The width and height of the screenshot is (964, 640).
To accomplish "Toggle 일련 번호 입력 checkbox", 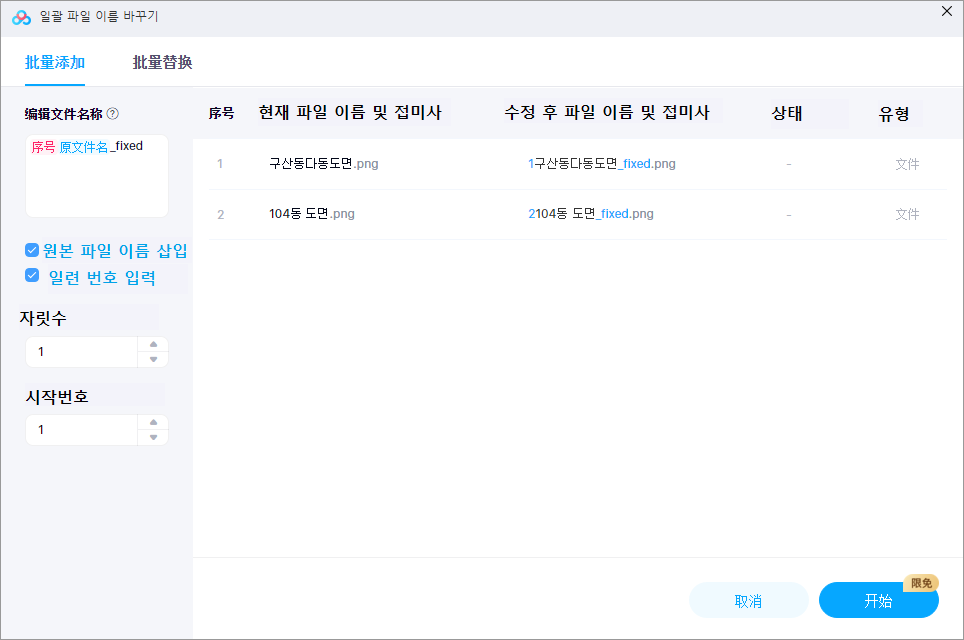I will (32, 275).
